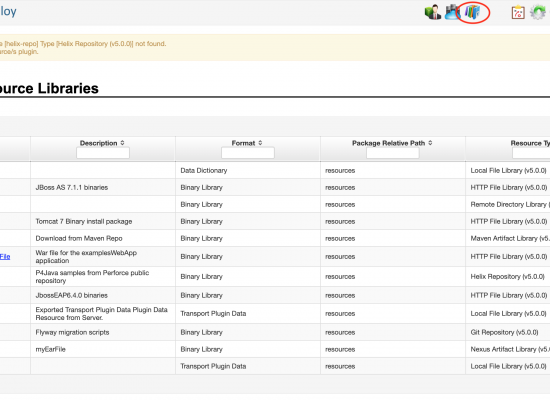Click the gear with green arrow icon
The width and height of the screenshot is (550, 400).
click(x=538, y=12)
